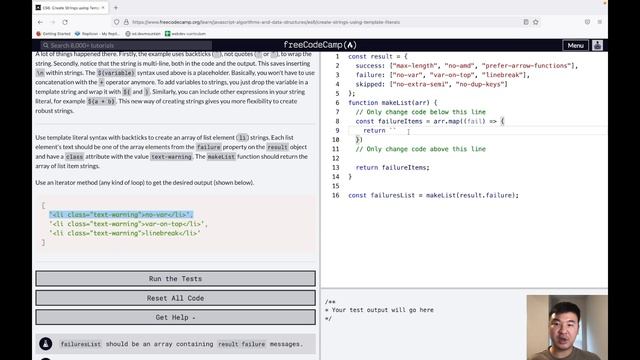Click the padlock site info icon

point(126,22)
